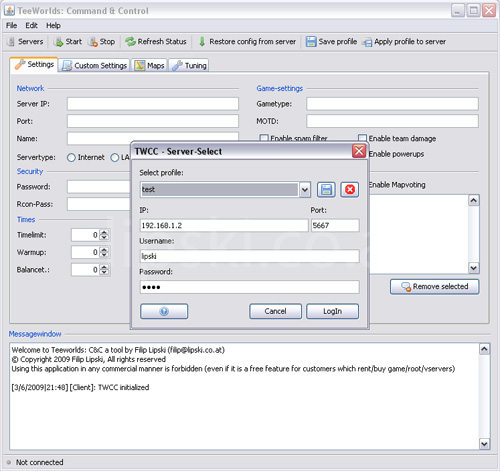
Task: Open the Servers toolbar button
Action: click(x=25, y=42)
